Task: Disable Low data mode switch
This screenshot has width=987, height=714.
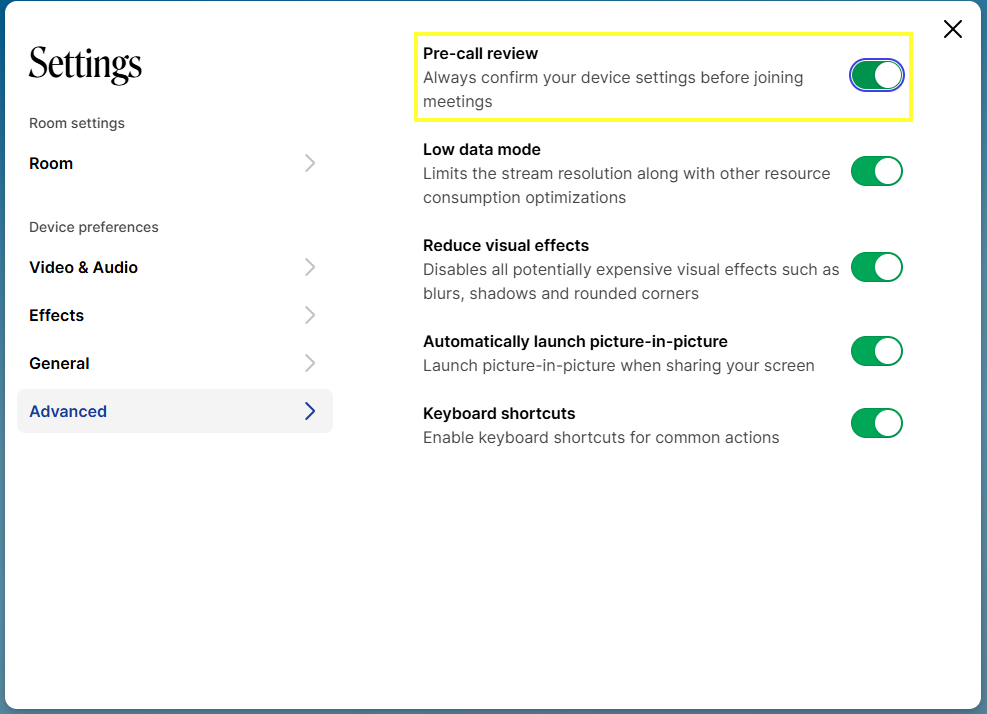Action: click(876, 171)
